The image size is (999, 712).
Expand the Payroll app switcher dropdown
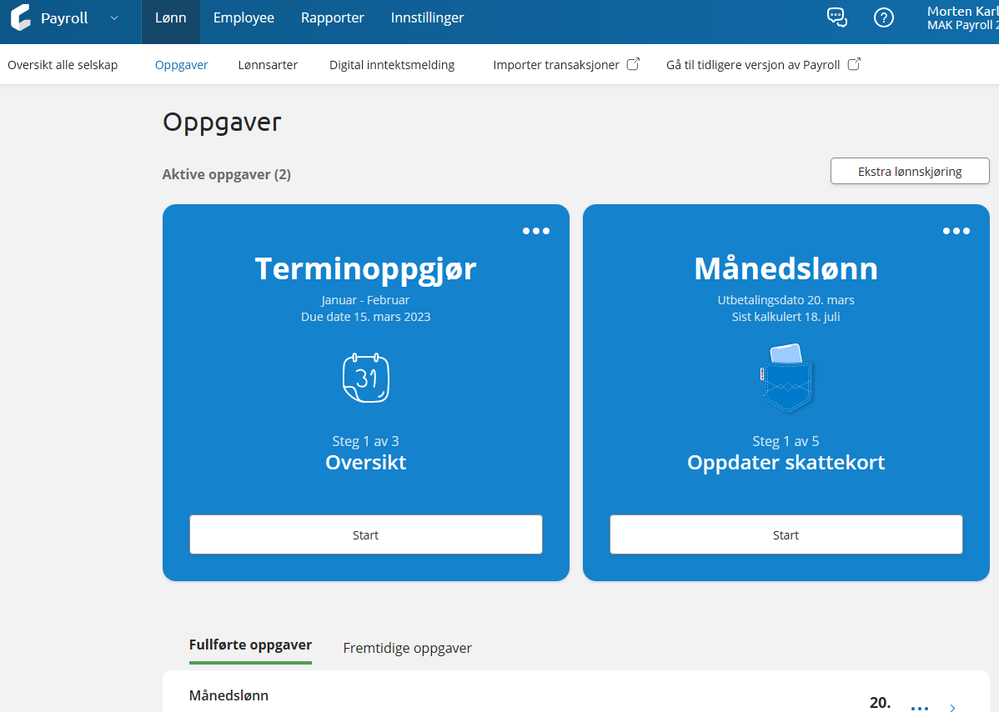(114, 18)
